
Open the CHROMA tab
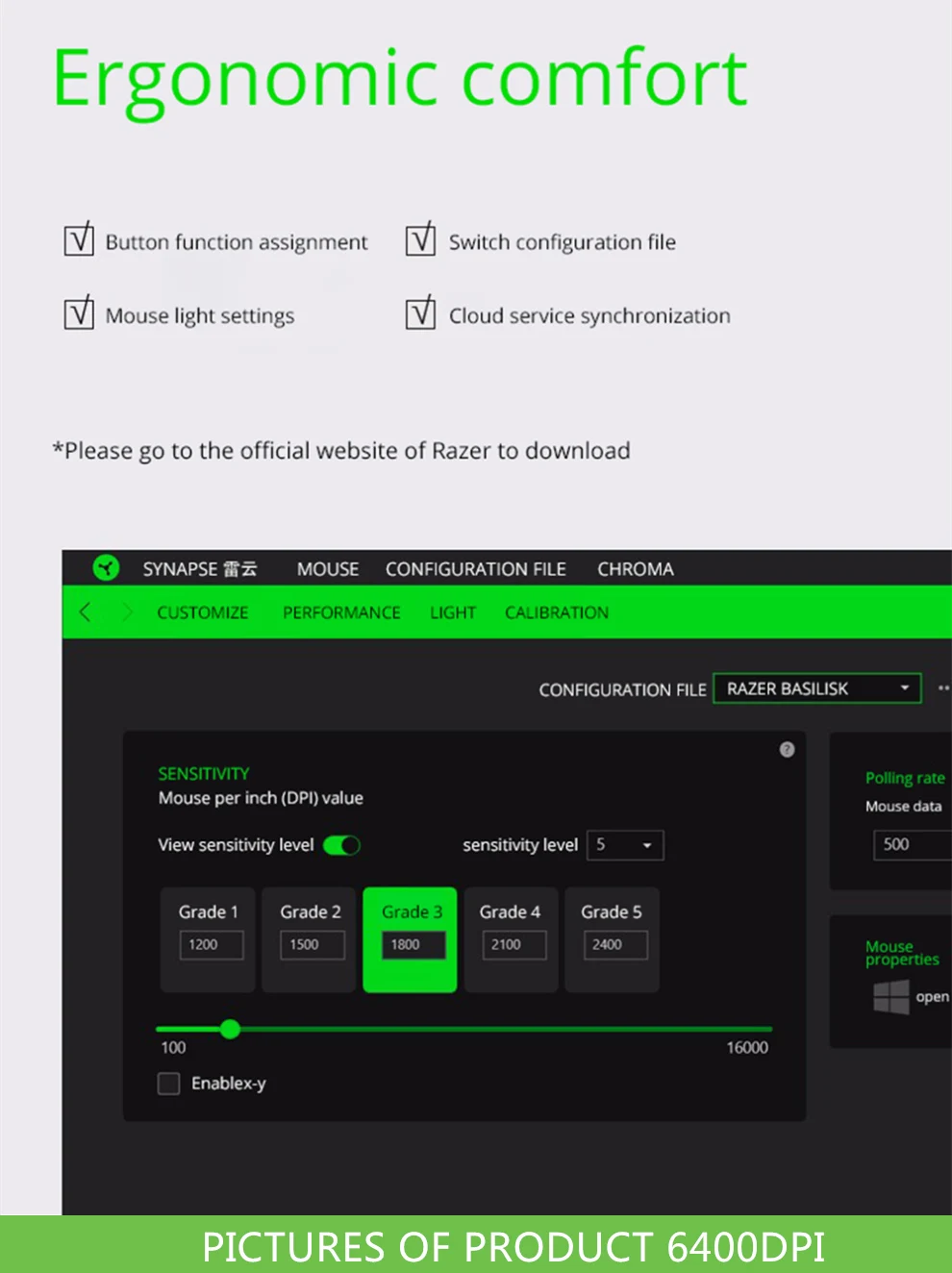(x=636, y=569)
